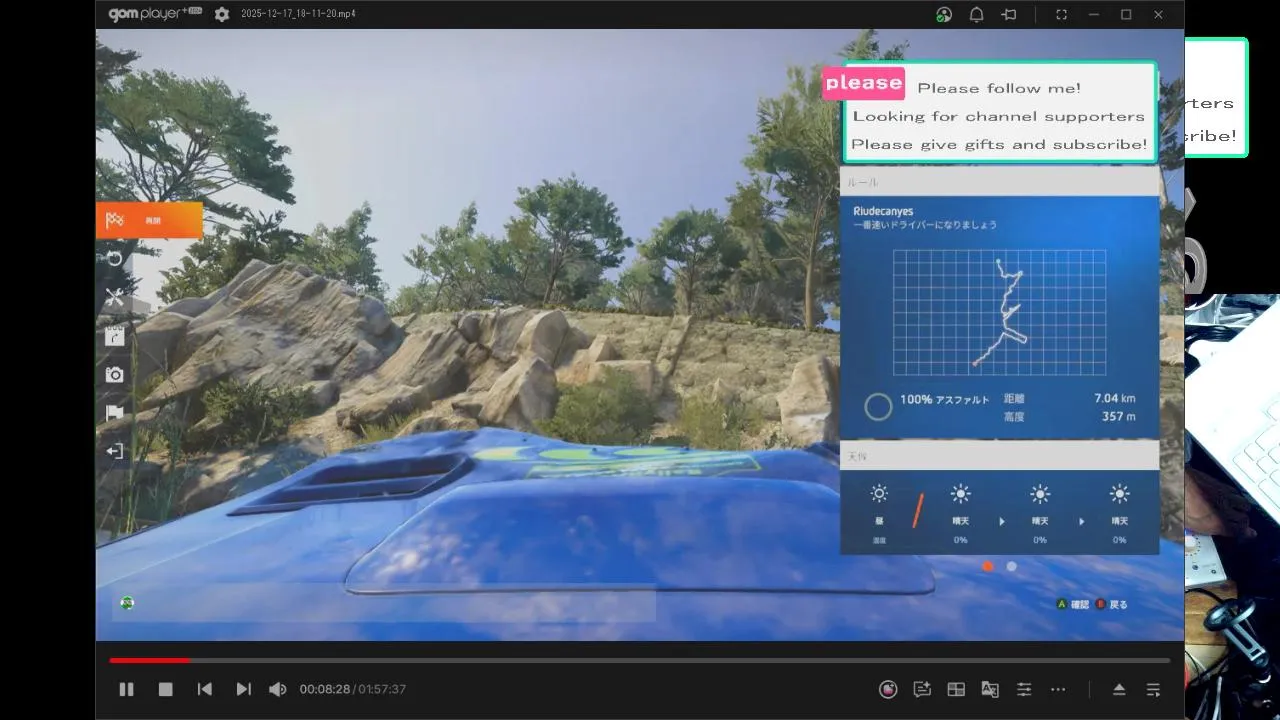The height and width of the screenshot is (720, 1280).
Task: Select the first orange page indicator dot
Action: pos(988,566)
